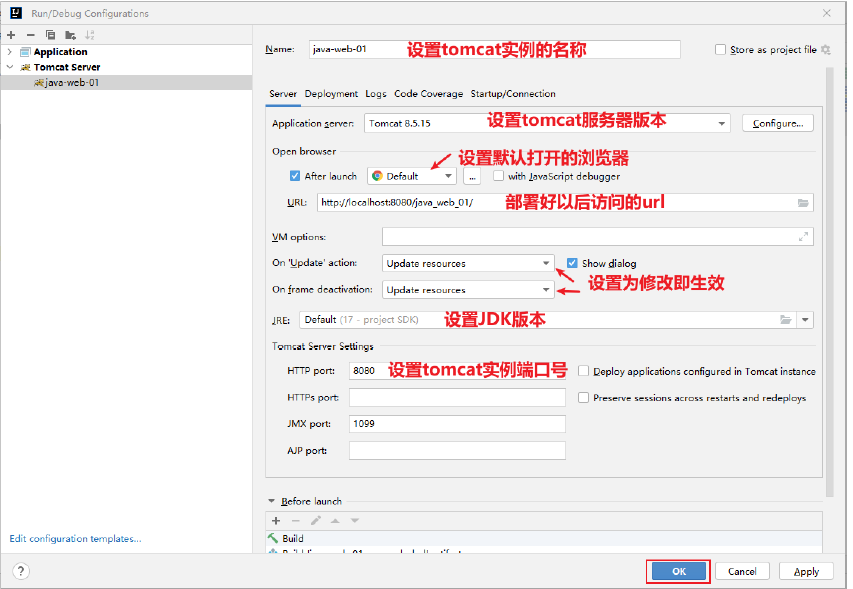
Task: Switch to the Deployment tab
Action: point(331,94)
